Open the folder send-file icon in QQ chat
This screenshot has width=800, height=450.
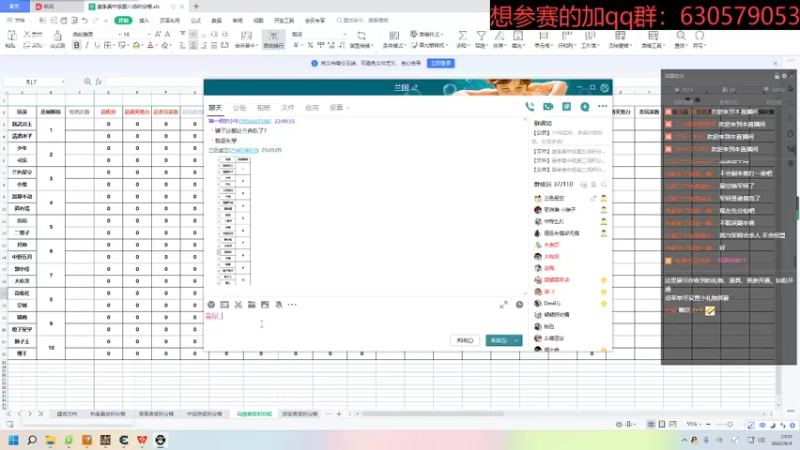(252, 305)
